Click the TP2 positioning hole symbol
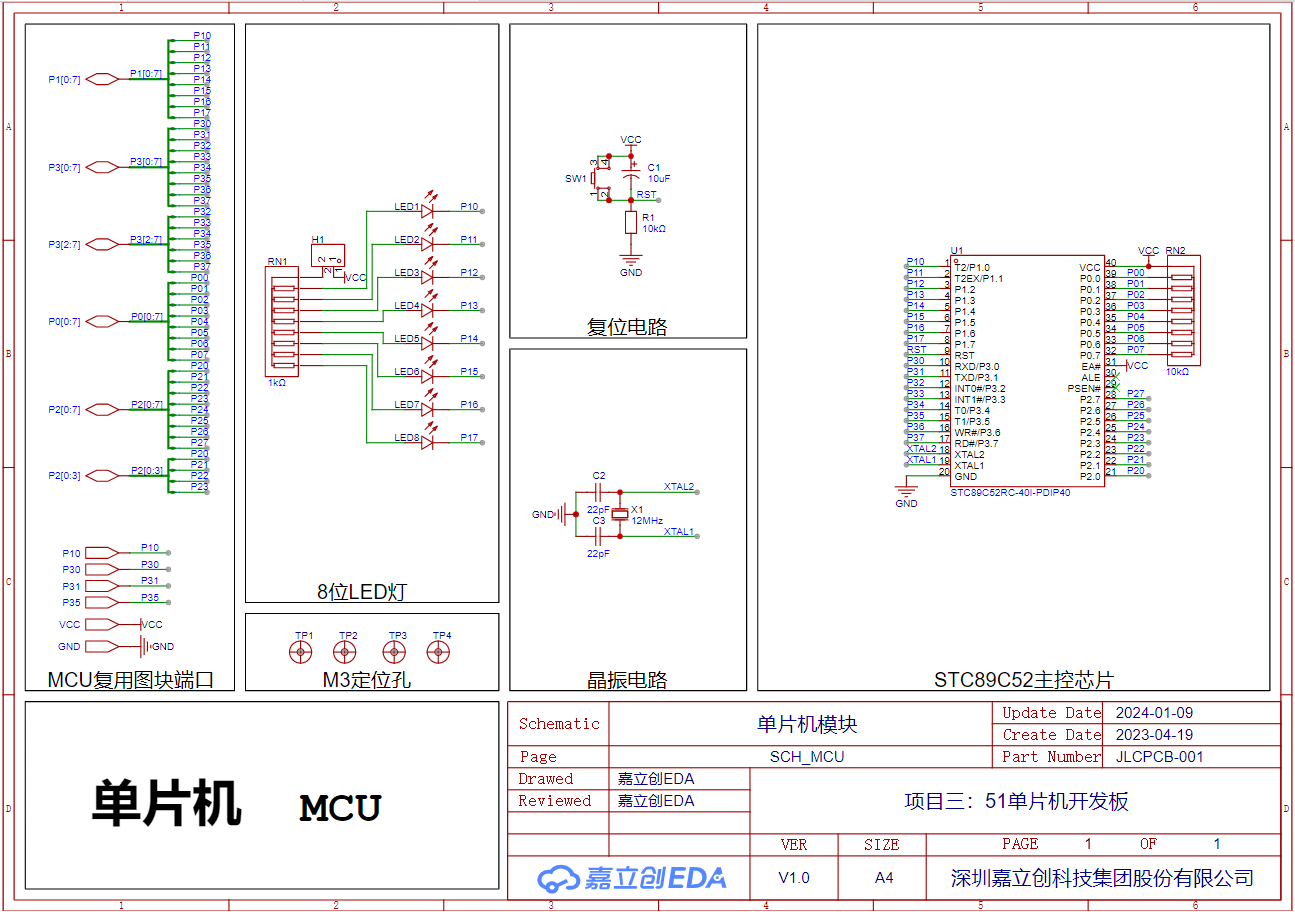Viewport: 1295px width, 912px height. coord(344,652)
